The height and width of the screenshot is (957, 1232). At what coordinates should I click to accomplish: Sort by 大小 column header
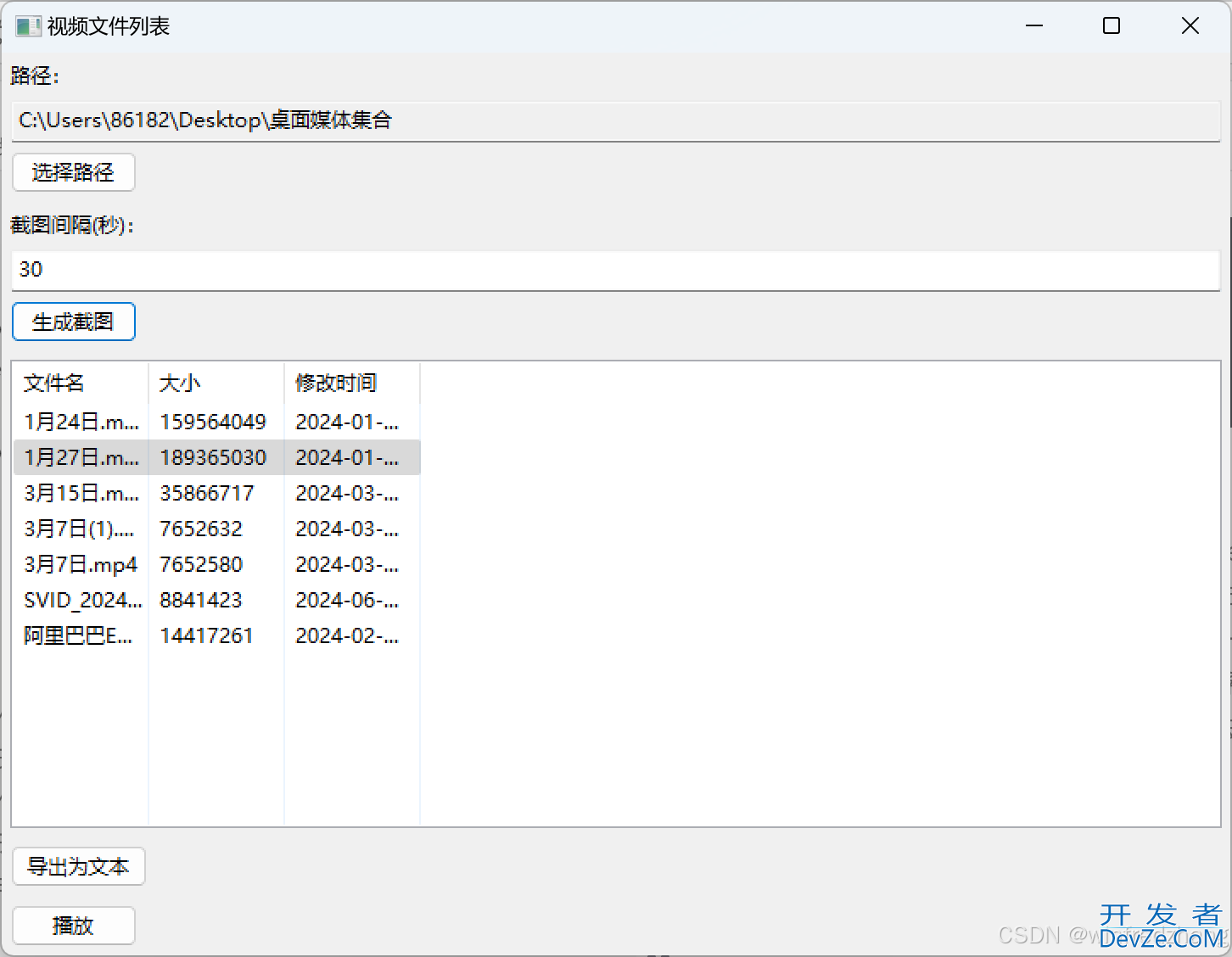216,383
